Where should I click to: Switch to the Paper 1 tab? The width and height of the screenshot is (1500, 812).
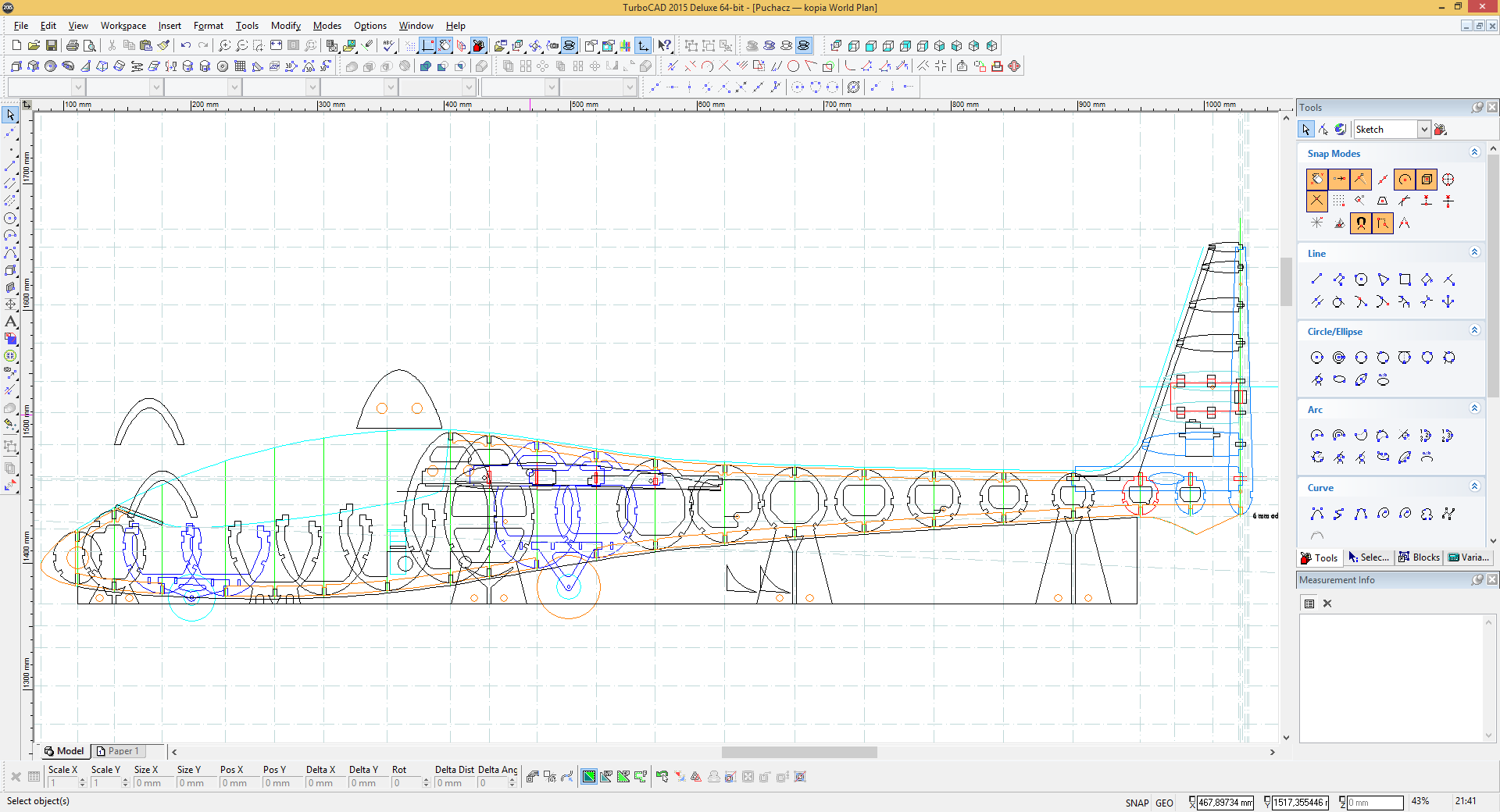(119, 751)
